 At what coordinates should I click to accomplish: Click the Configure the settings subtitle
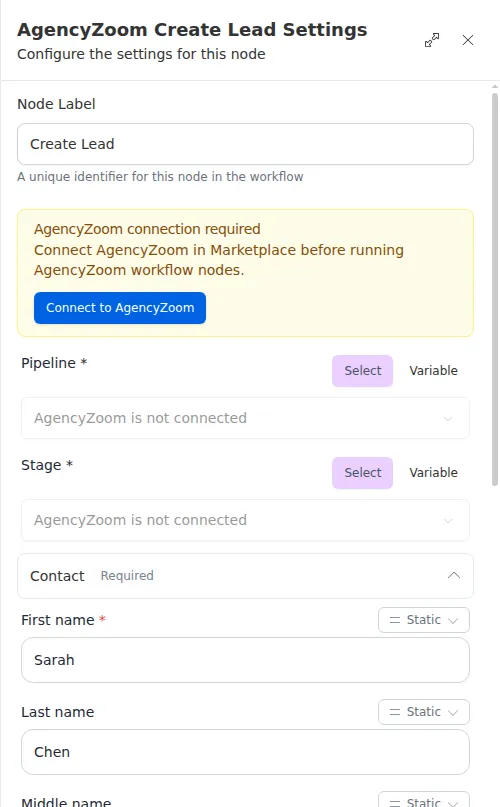[x=141, y=54]
